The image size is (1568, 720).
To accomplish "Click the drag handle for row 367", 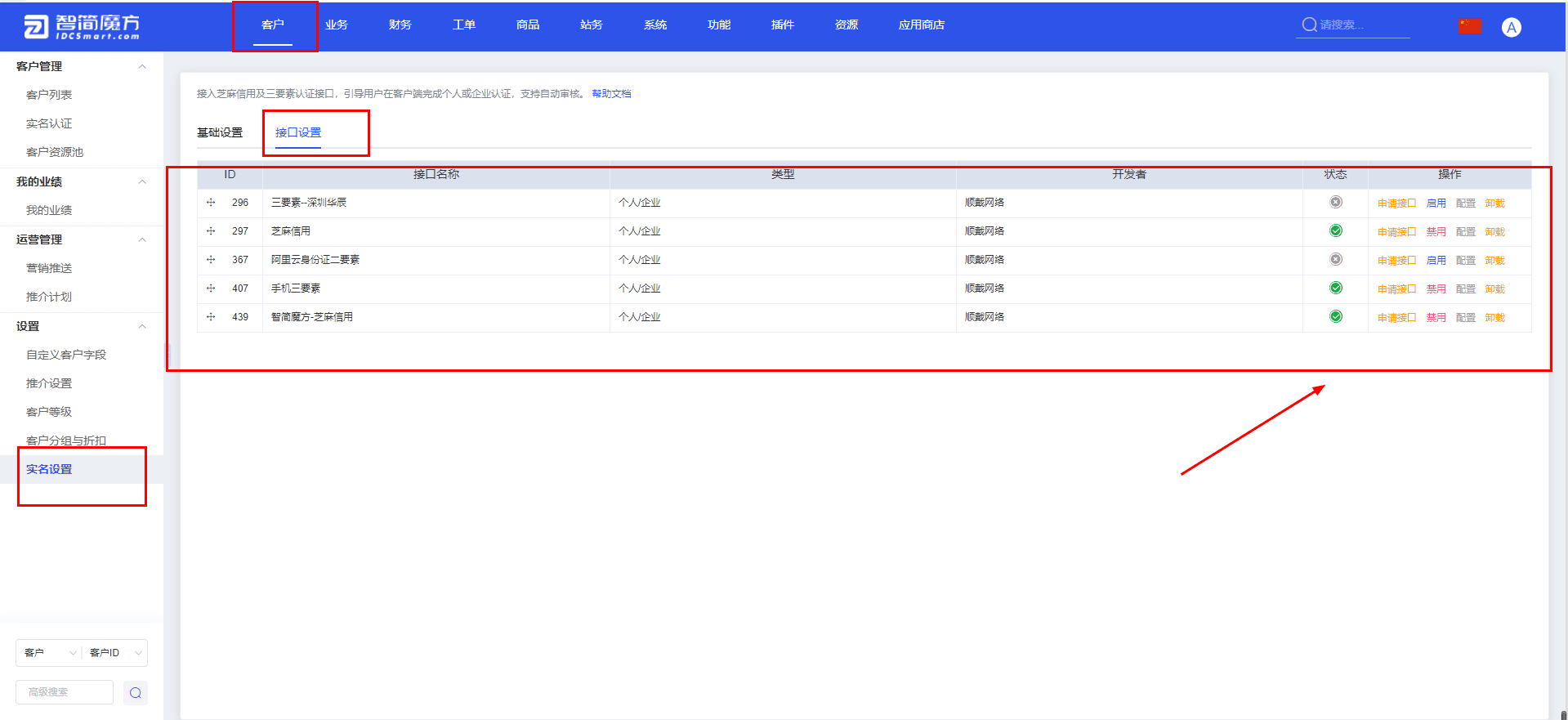I will (x=211, y=260).
